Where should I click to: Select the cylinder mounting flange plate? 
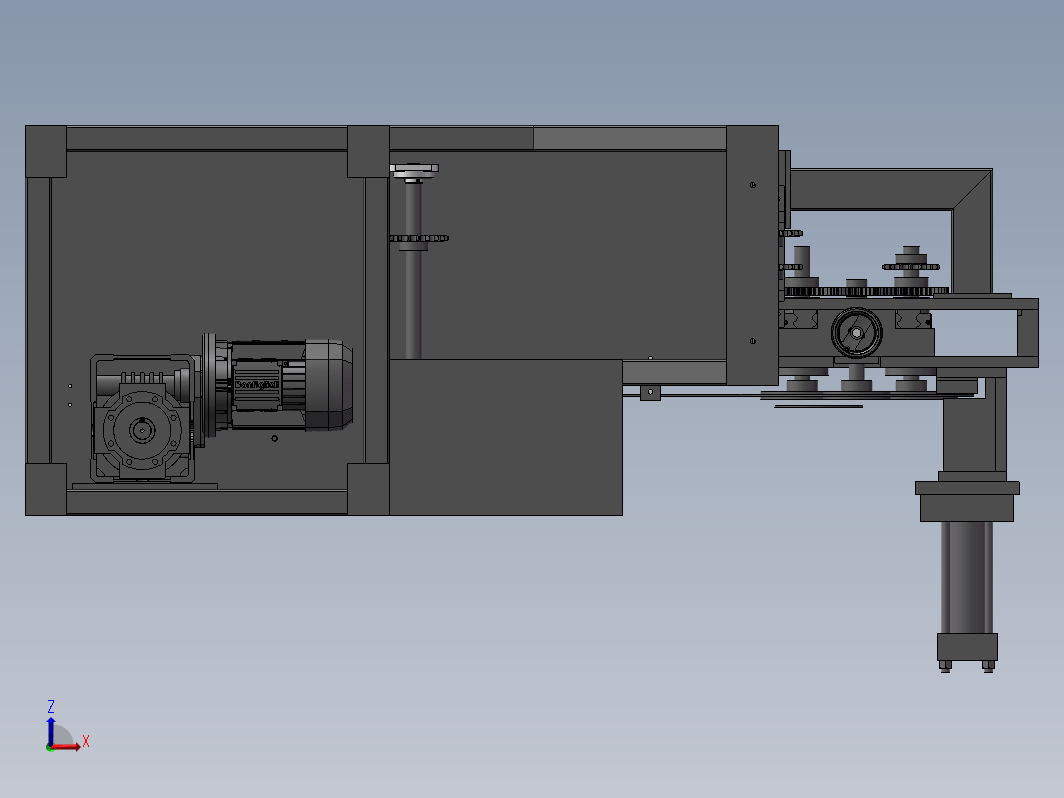967,488
